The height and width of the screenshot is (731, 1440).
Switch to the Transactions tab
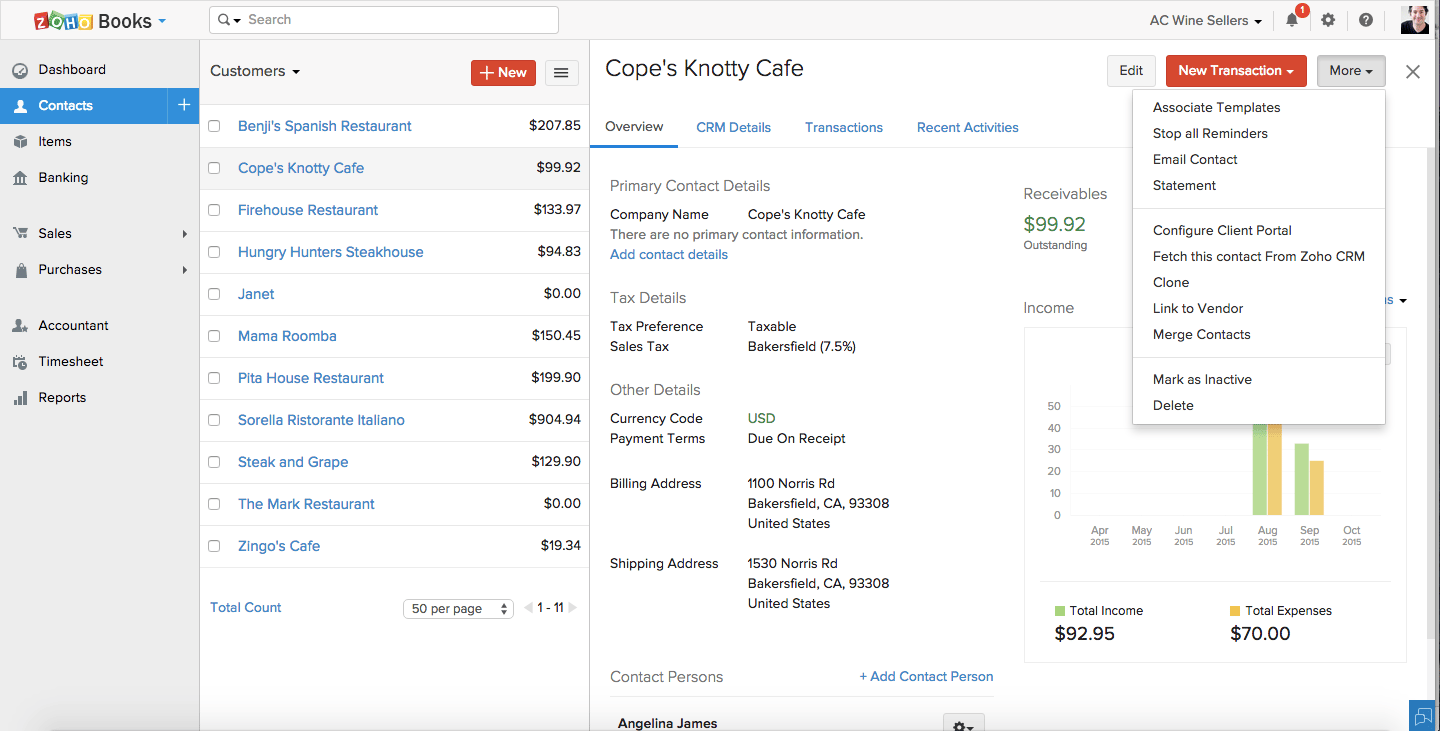click(843, 127)
